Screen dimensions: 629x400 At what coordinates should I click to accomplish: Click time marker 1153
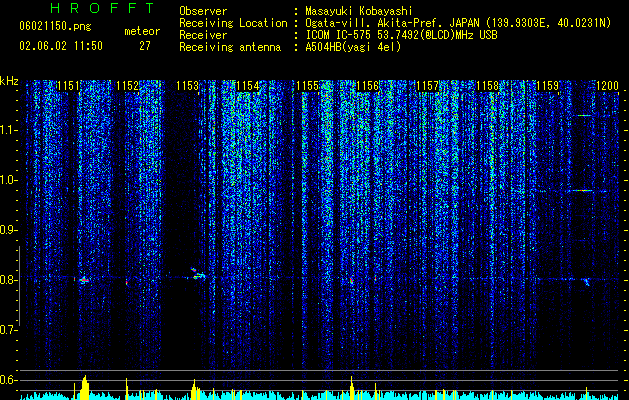187,86
